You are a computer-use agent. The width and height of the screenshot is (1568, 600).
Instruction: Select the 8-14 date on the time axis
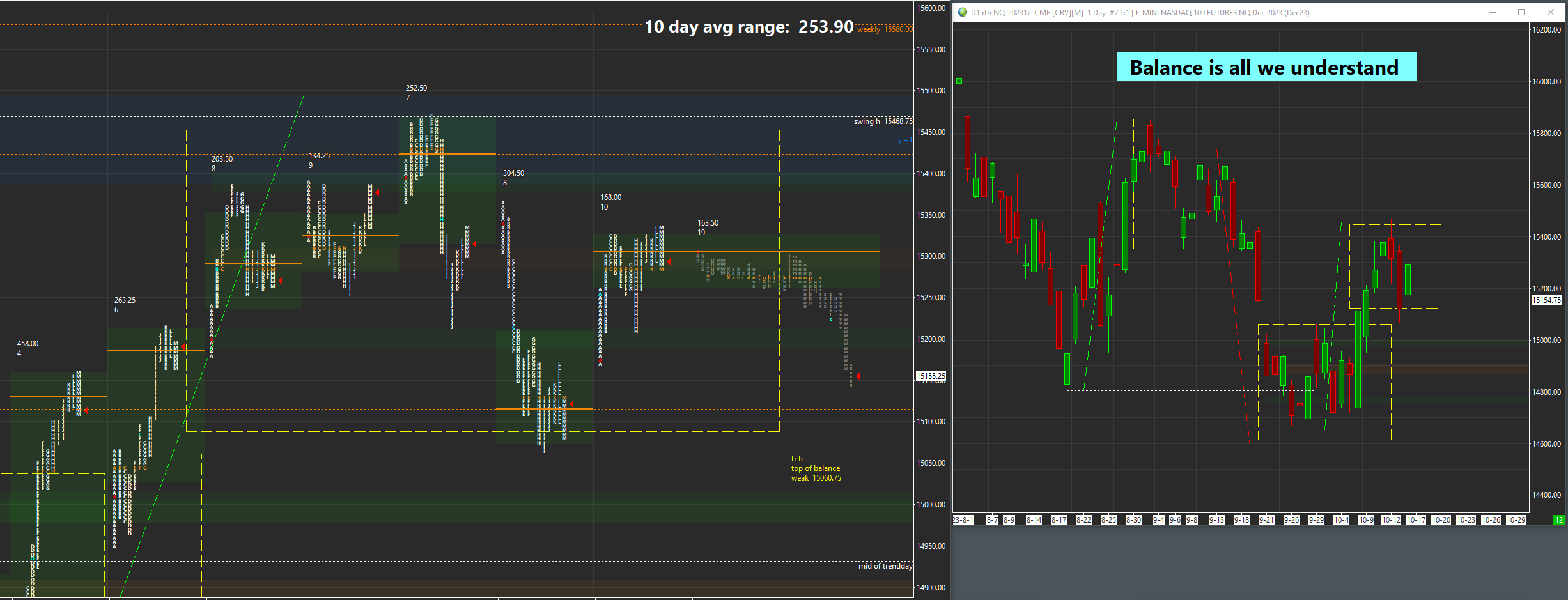(x=1034, y=520)
